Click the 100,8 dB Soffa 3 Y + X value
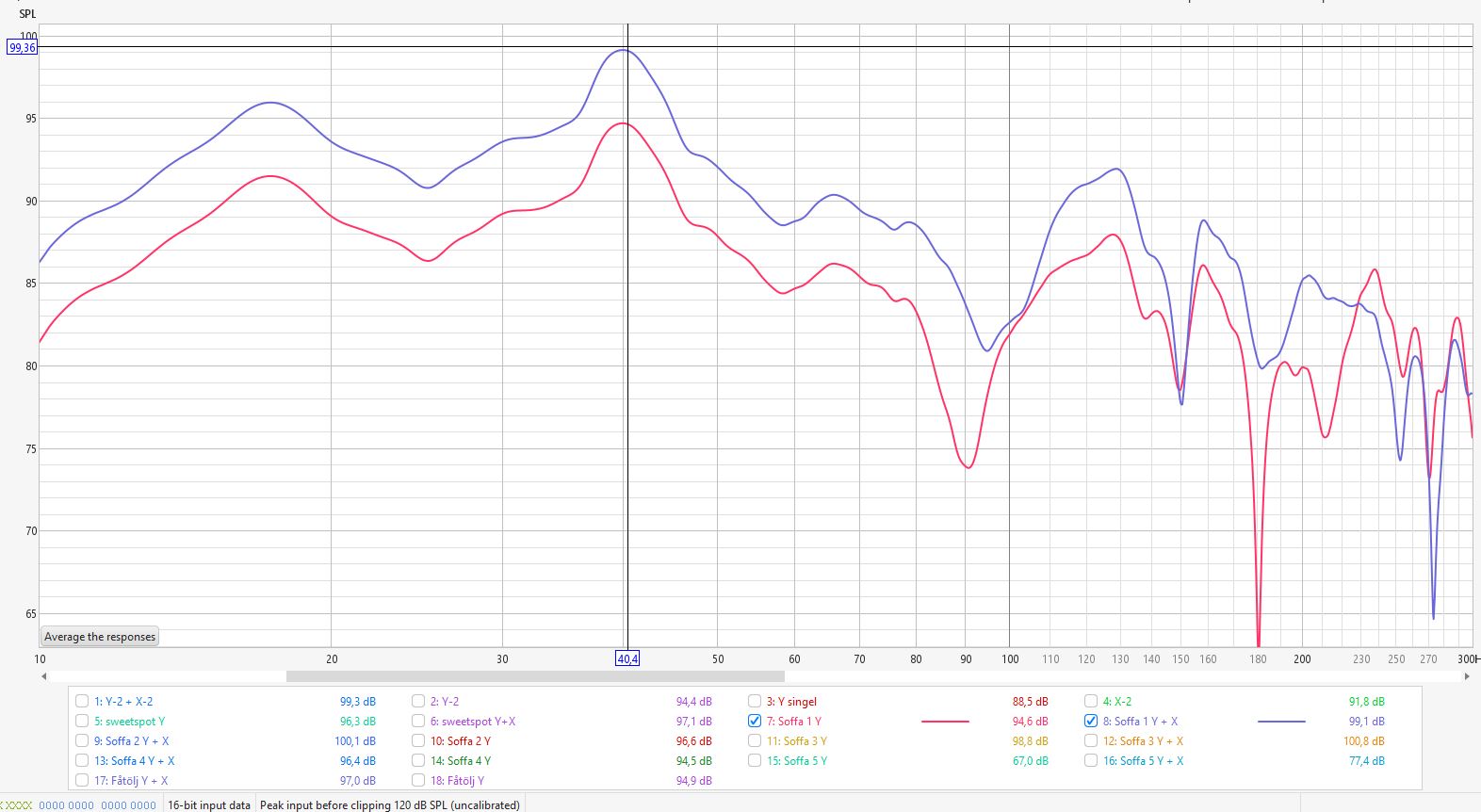 1364,741
